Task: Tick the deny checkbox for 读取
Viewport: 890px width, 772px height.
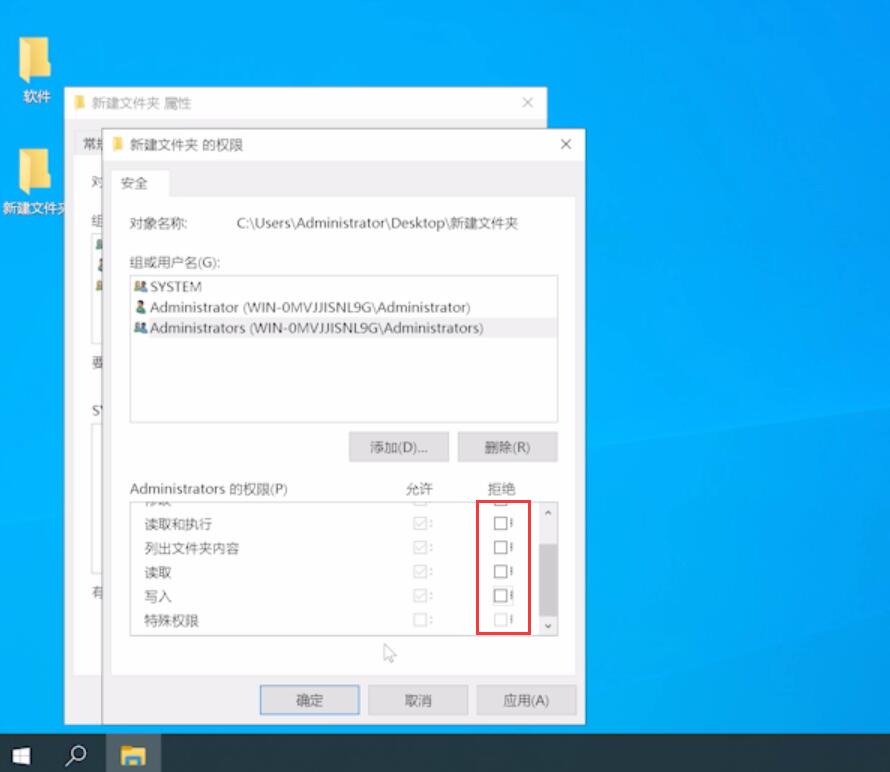Action: [x=500, y=571]
